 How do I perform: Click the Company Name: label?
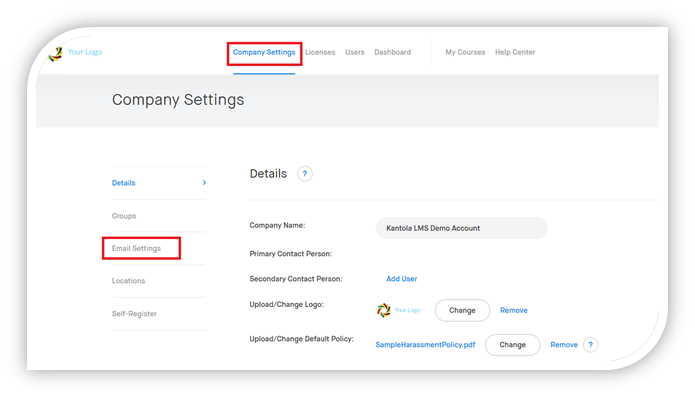coord(277,226)
